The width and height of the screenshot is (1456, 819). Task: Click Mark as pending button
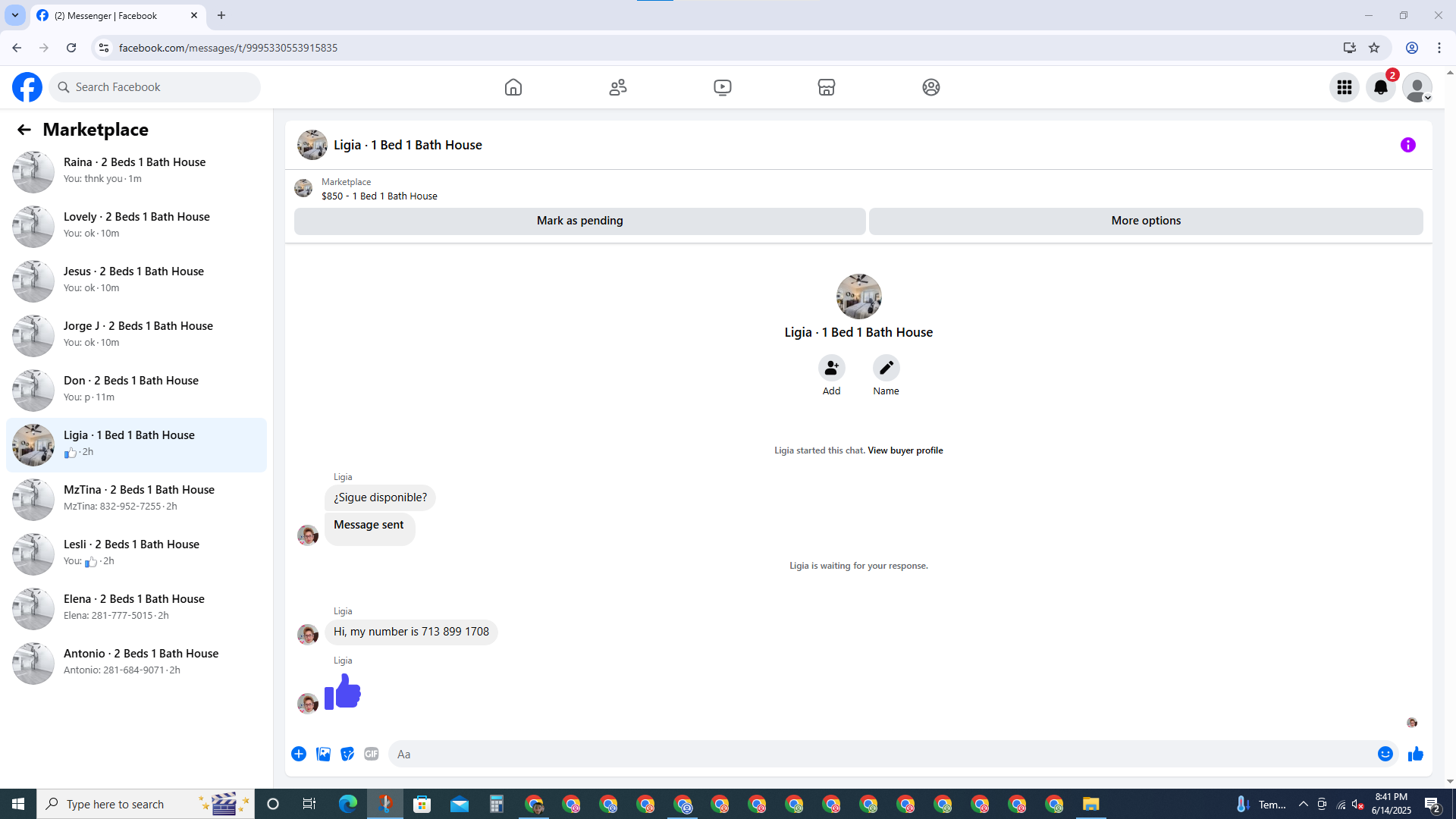tap(579, 221)
